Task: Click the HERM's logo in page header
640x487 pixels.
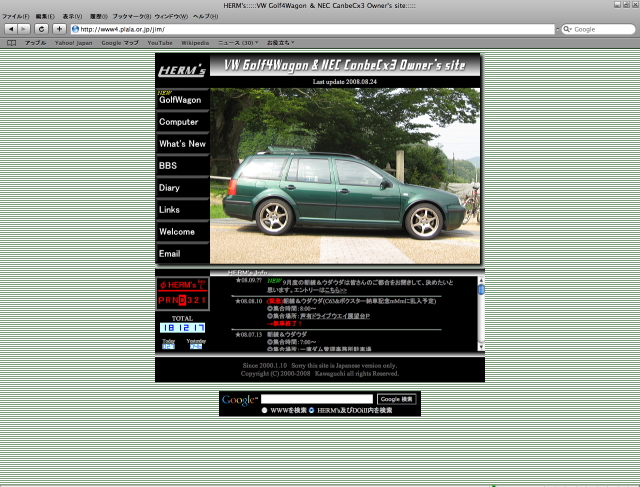Action: 182,70
